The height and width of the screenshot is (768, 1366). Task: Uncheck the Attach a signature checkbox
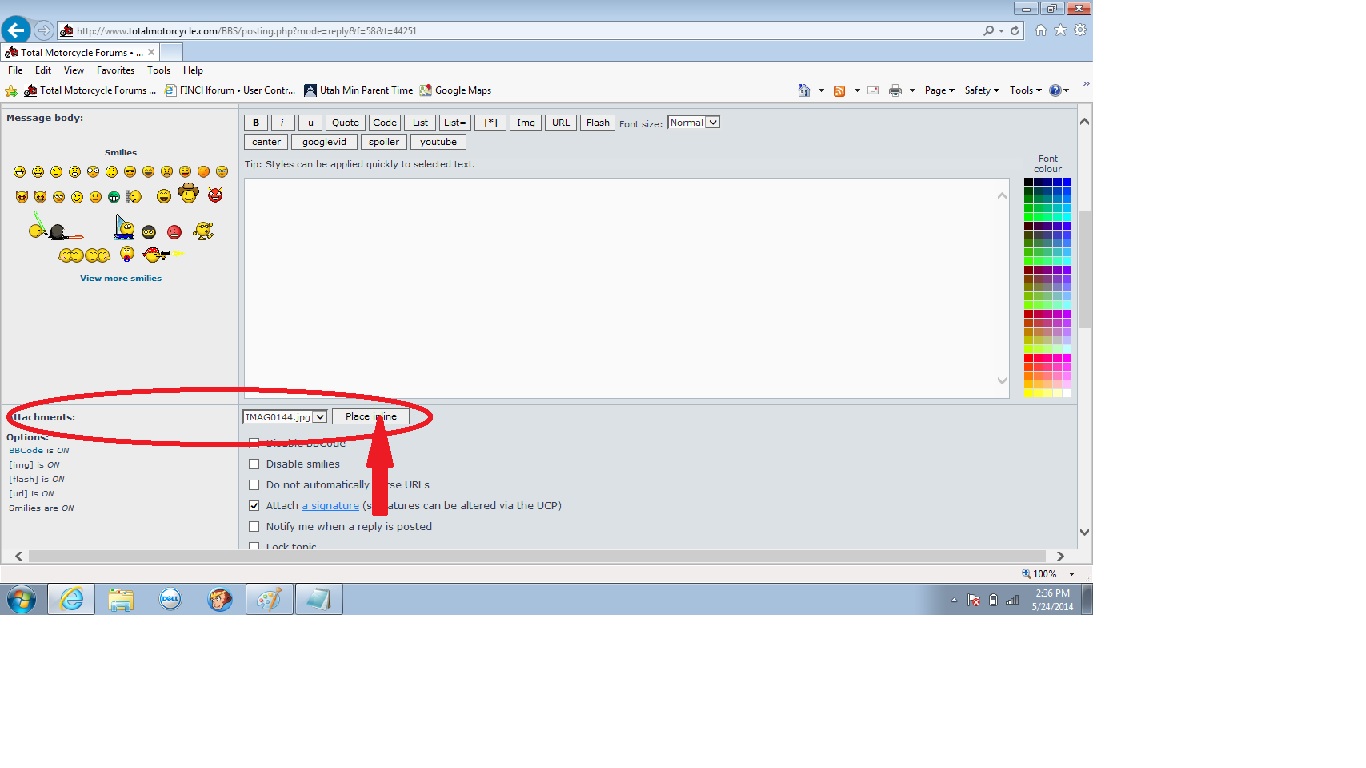click(254, 505)
